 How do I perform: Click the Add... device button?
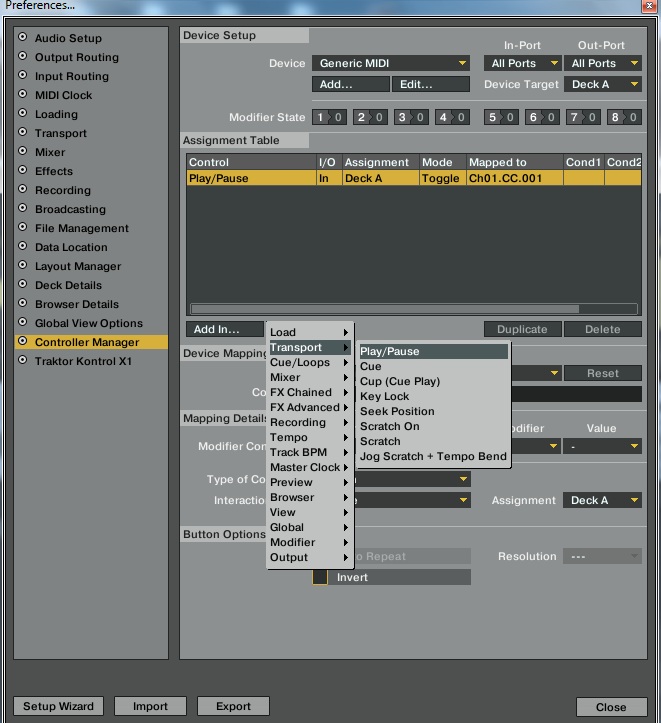(351, 84)
